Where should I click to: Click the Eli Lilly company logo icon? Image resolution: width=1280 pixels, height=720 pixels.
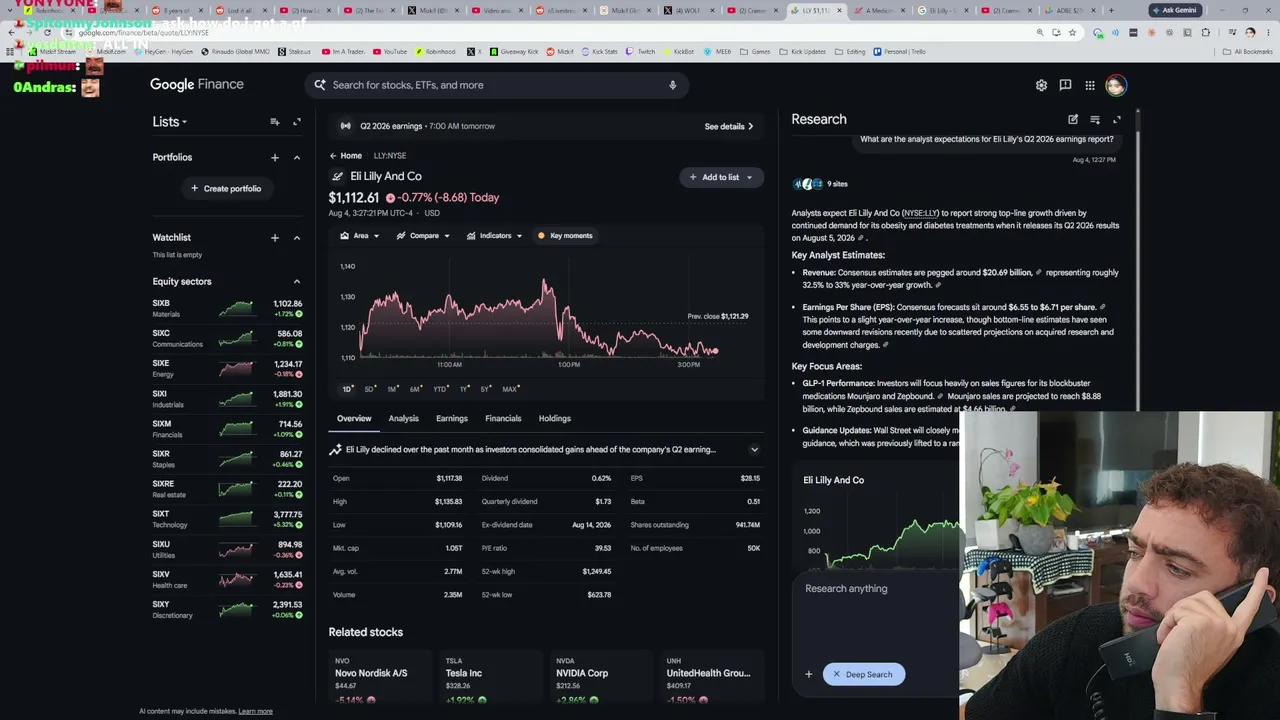point(337,176)
